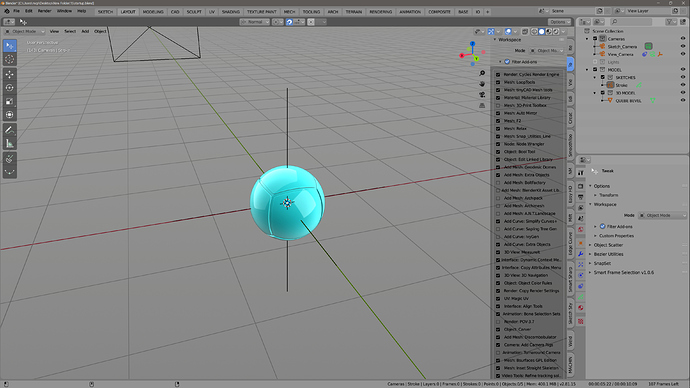Switch to rendered viewport shading mode

pos(556,32)
